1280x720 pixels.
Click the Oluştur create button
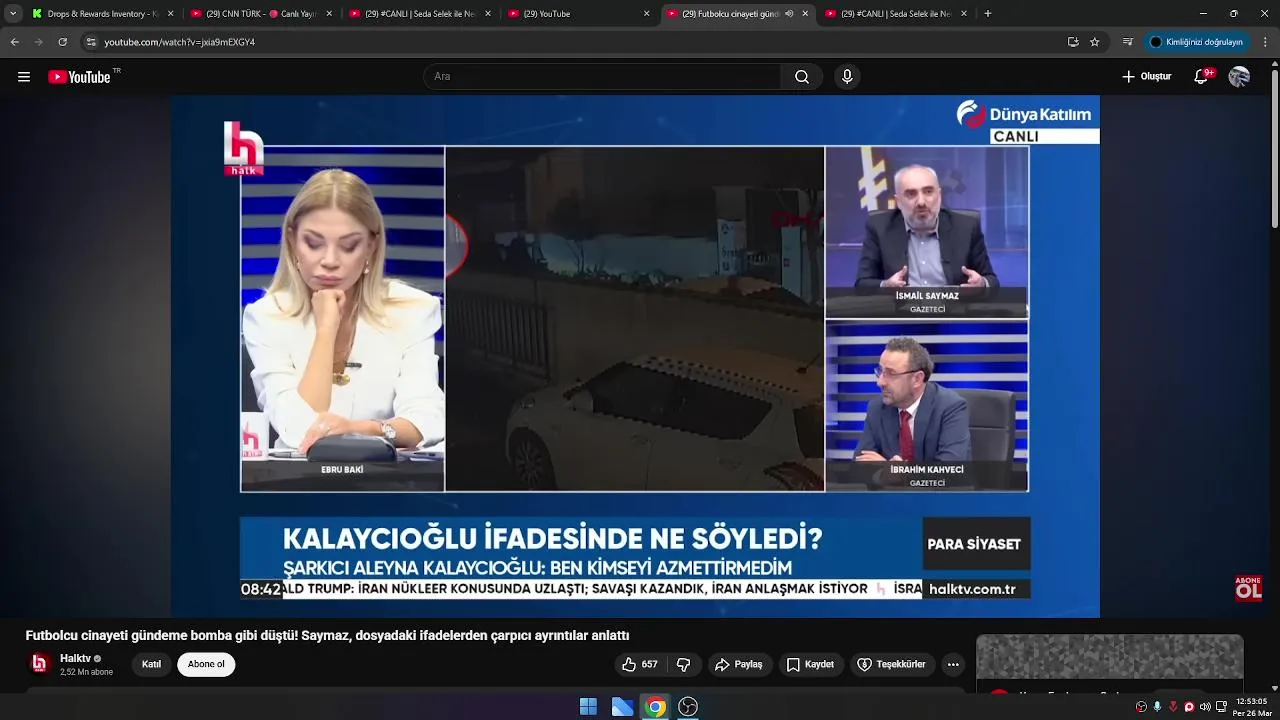pyautogui.click(x=1146, y=77)
